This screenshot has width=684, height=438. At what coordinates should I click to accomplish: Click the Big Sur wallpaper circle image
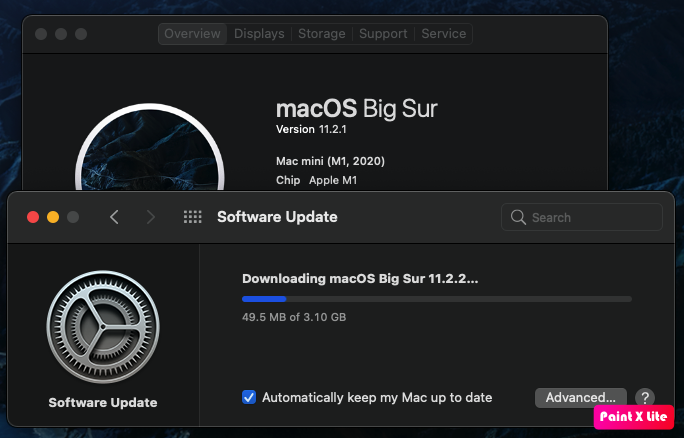(150, 147)
